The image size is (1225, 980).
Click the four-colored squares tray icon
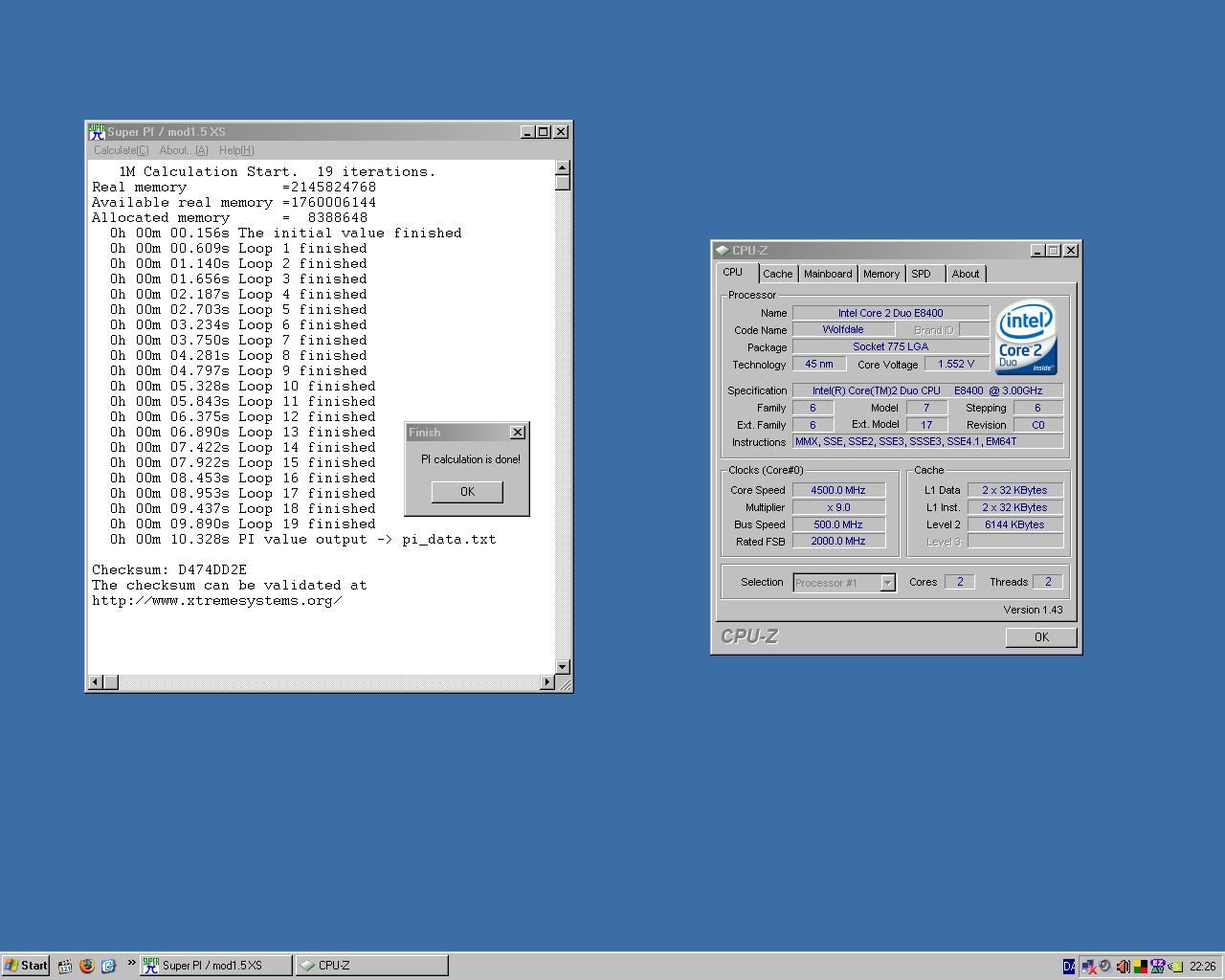(1140, 967)
